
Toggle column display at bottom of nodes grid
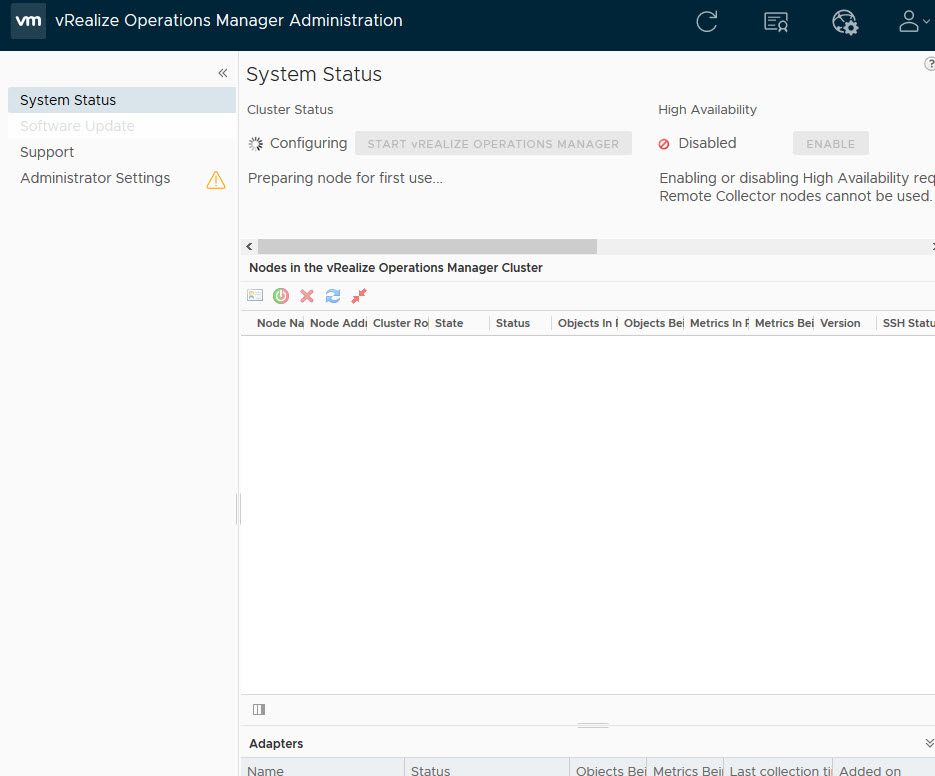click(259, 710)
